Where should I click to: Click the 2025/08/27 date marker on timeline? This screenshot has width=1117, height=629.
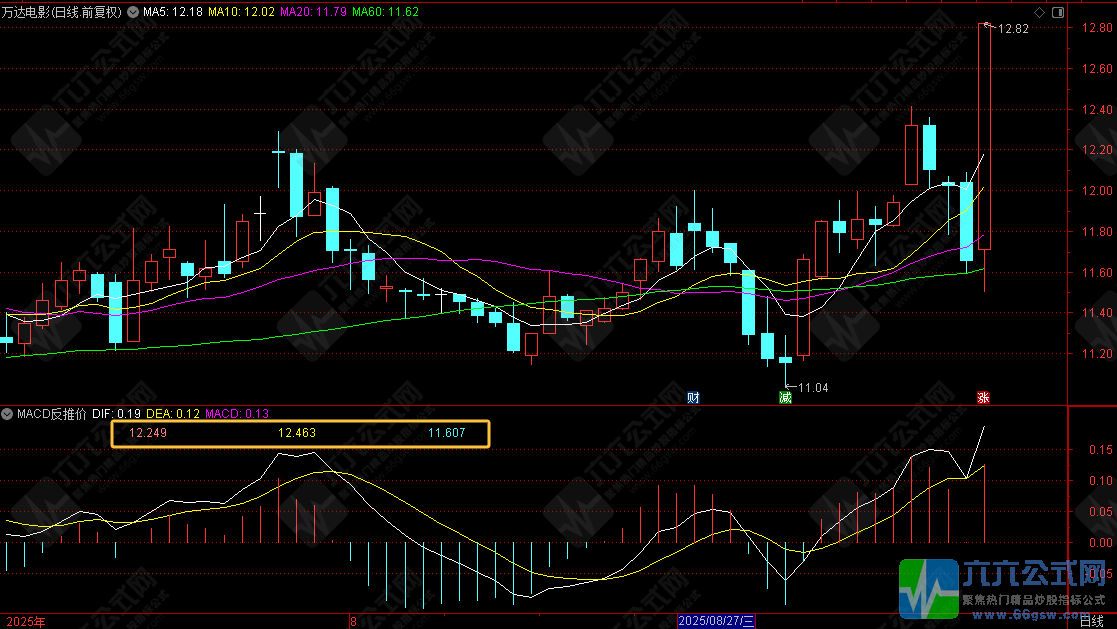[717, 621]
